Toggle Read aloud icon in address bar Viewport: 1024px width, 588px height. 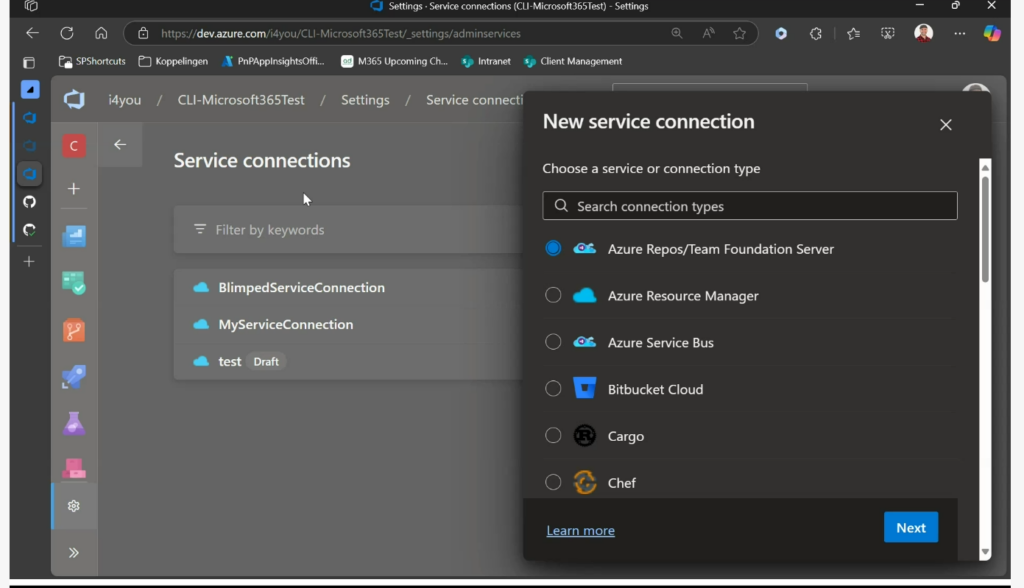coord(709,33)
